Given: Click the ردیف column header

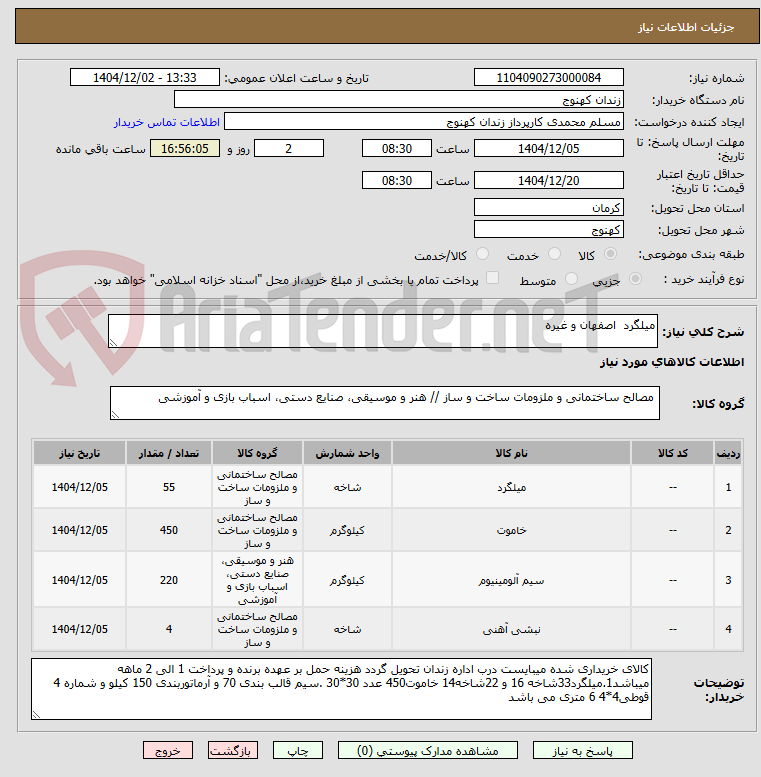Looking at the screenshot, I should (728, 453).
